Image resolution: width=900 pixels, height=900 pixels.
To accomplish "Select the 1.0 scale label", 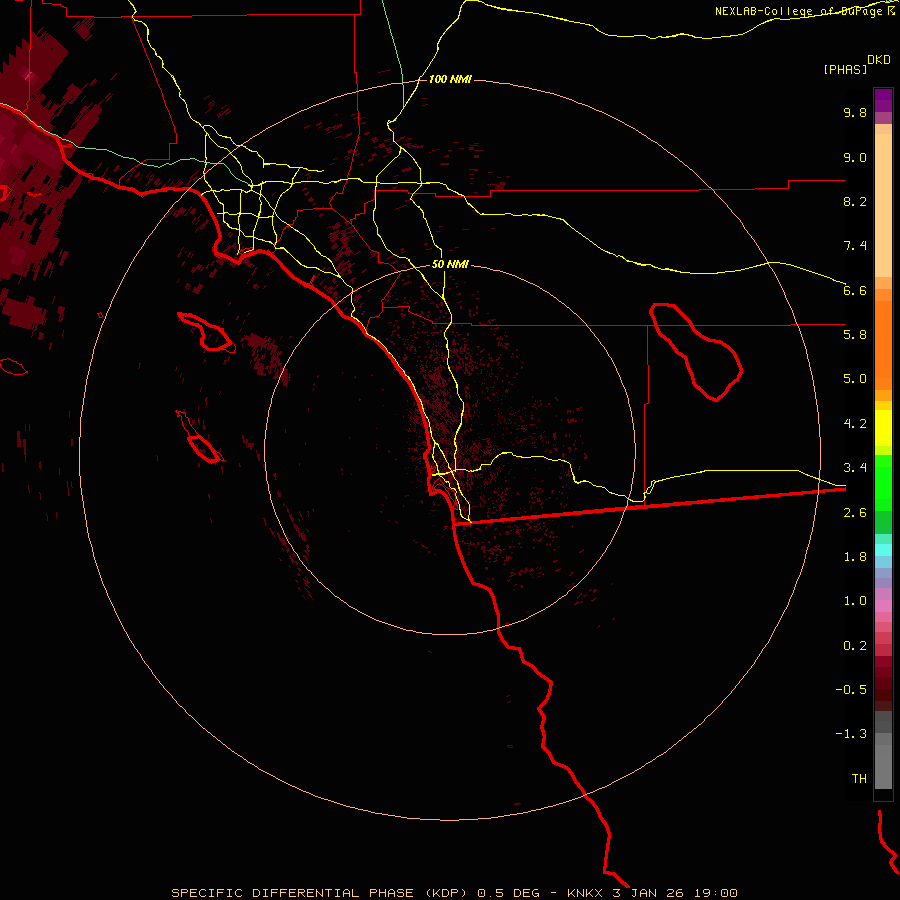I will (855, 601).
